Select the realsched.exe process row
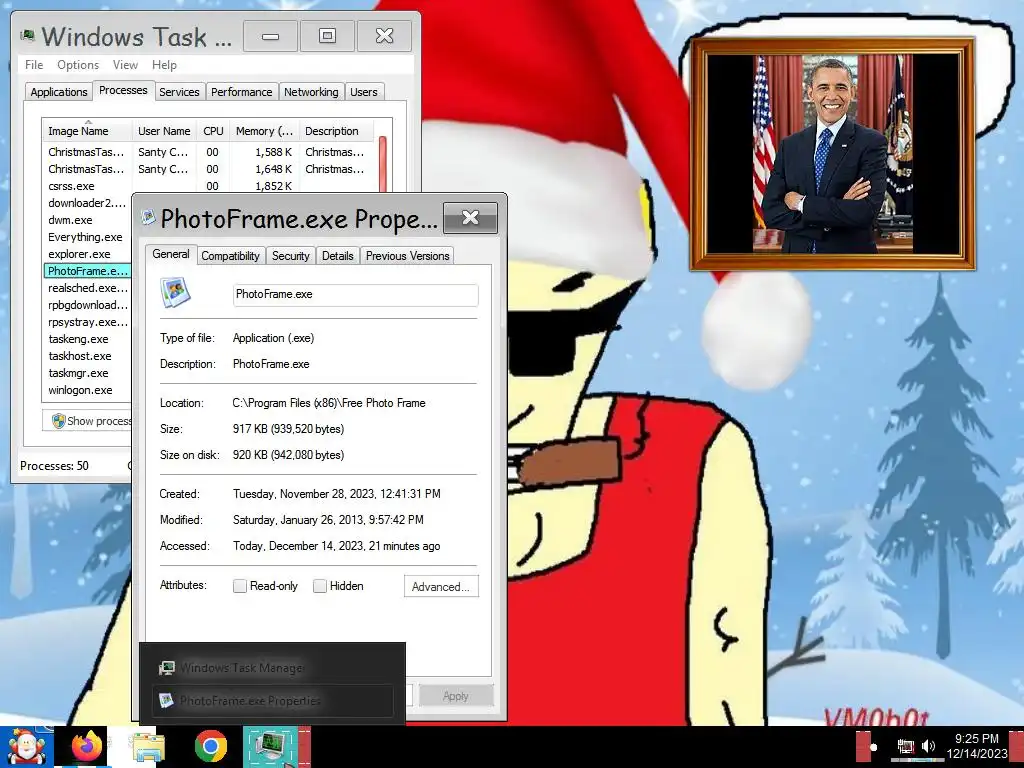 coord(88,288)
